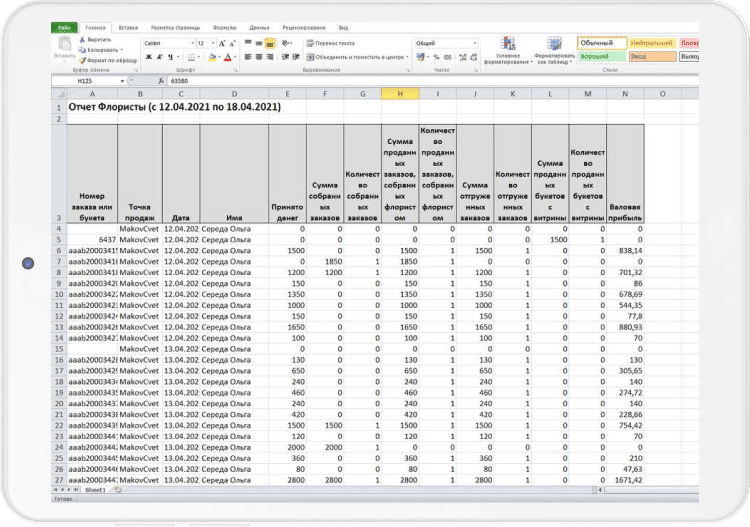Apply 000 thousands separator format

448,57
